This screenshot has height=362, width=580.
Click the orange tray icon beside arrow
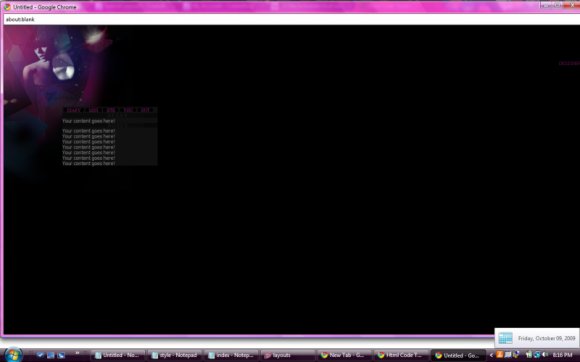(x=499, y=355)
